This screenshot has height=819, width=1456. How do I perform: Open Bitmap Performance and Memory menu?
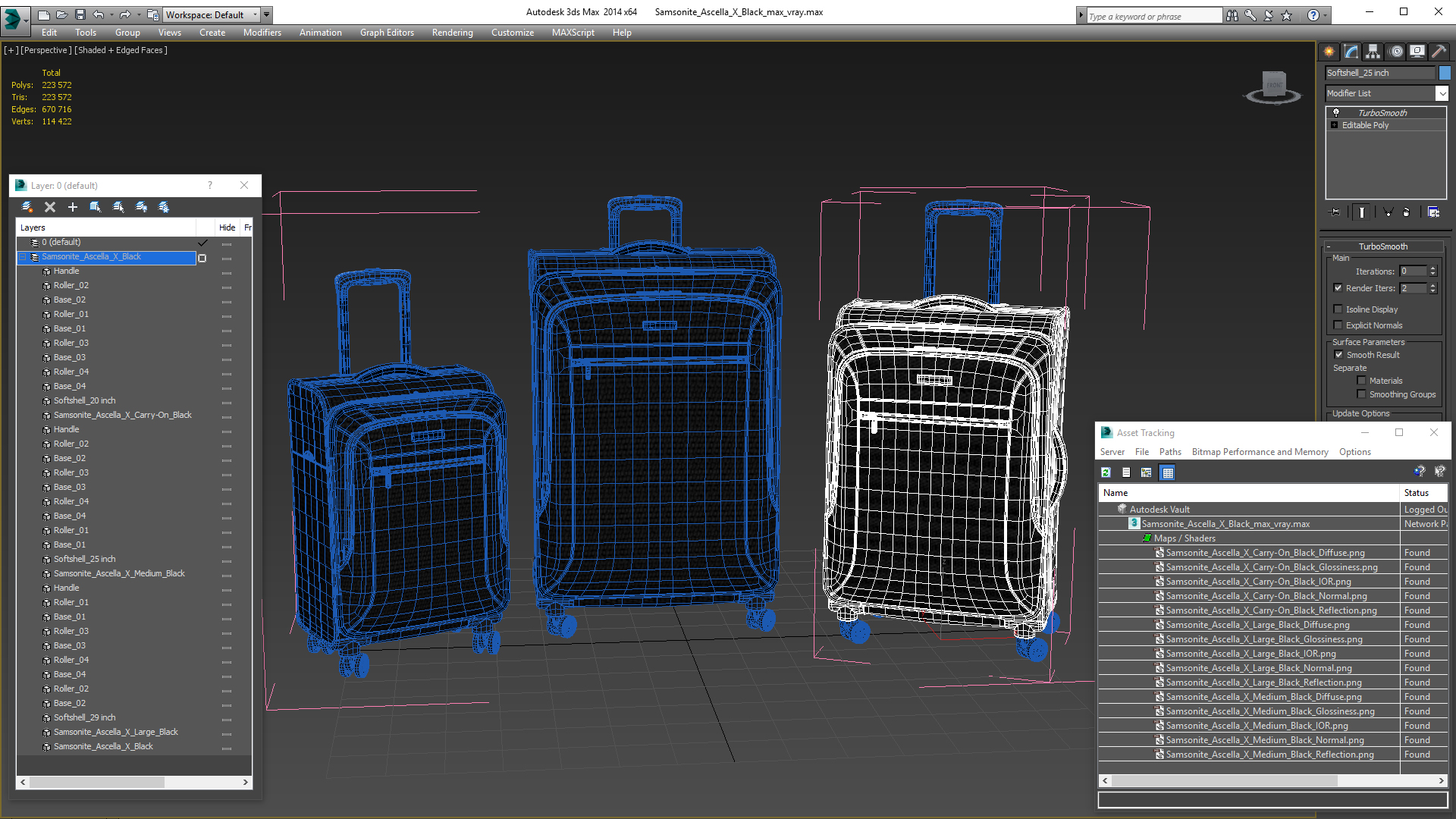[x=1260, y=452]
